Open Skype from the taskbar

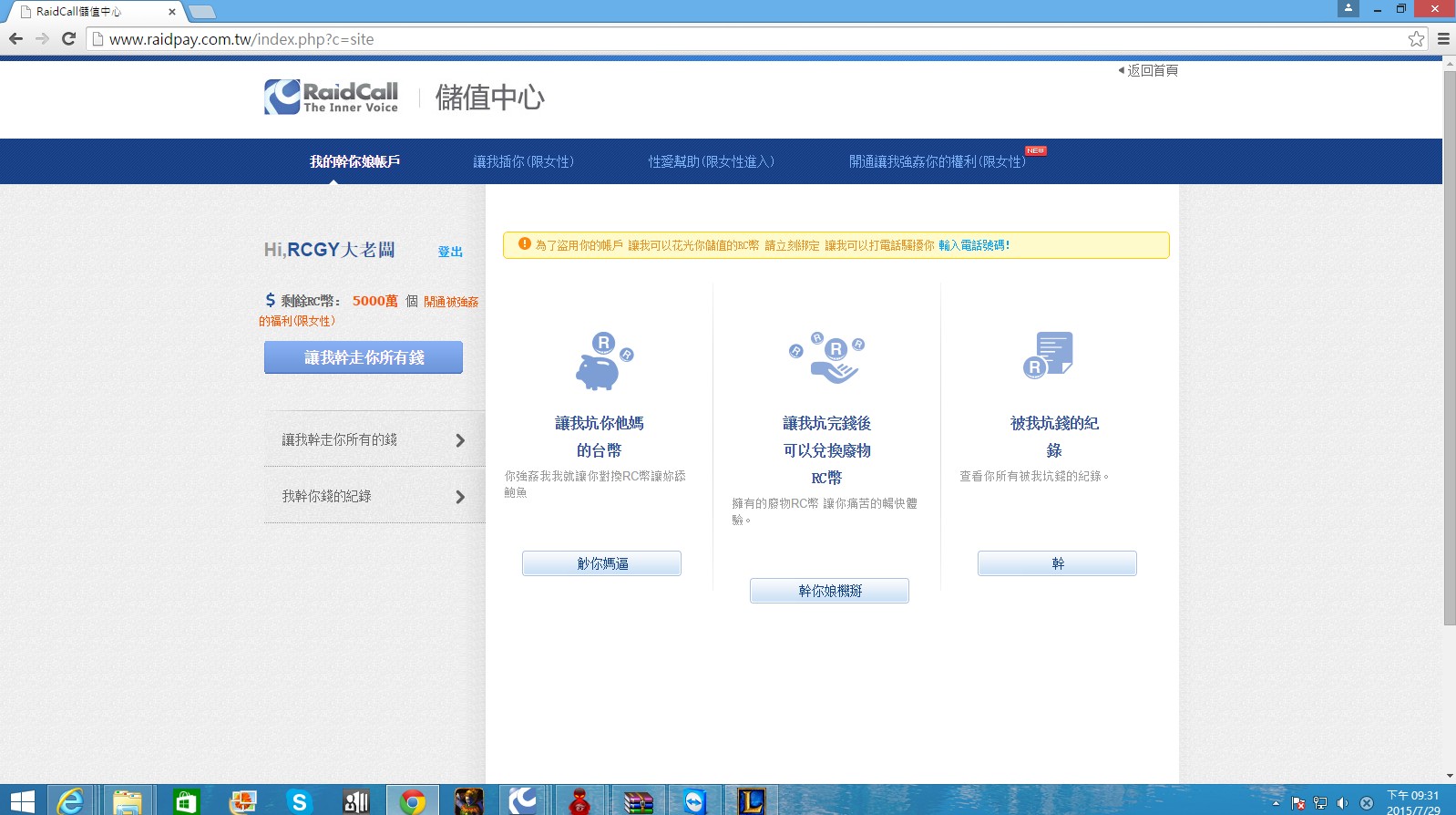299,800
